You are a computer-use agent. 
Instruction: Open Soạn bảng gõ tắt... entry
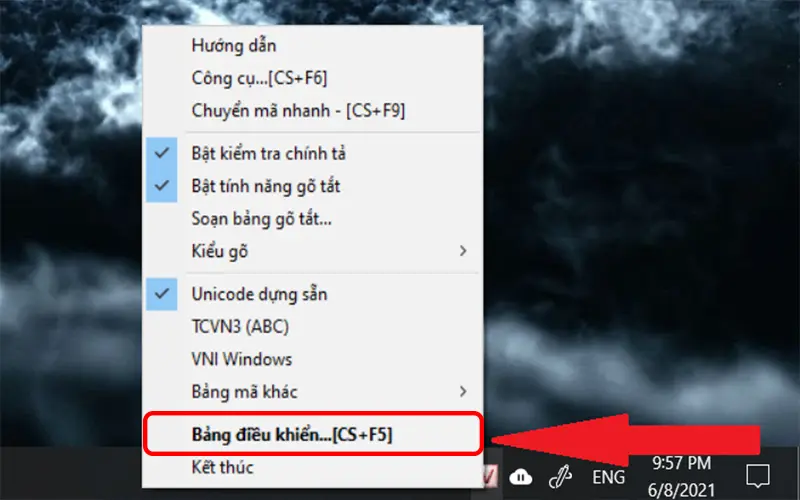261,218
